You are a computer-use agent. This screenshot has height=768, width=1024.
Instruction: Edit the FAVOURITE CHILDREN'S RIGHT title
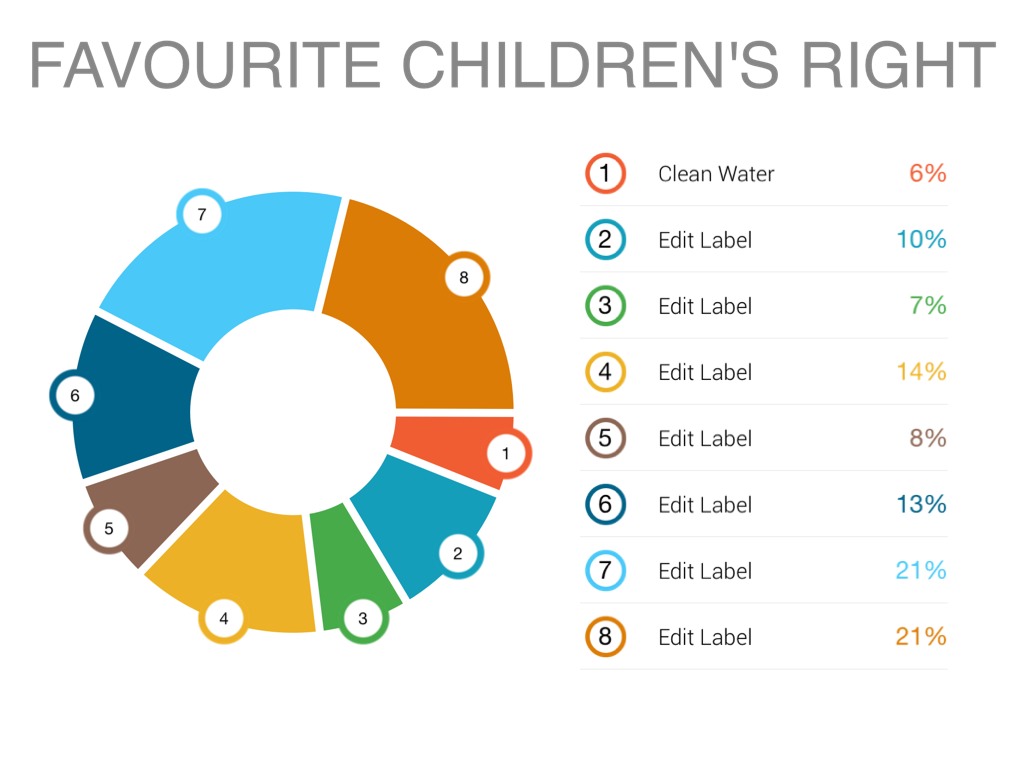click(x=512, y=65)
